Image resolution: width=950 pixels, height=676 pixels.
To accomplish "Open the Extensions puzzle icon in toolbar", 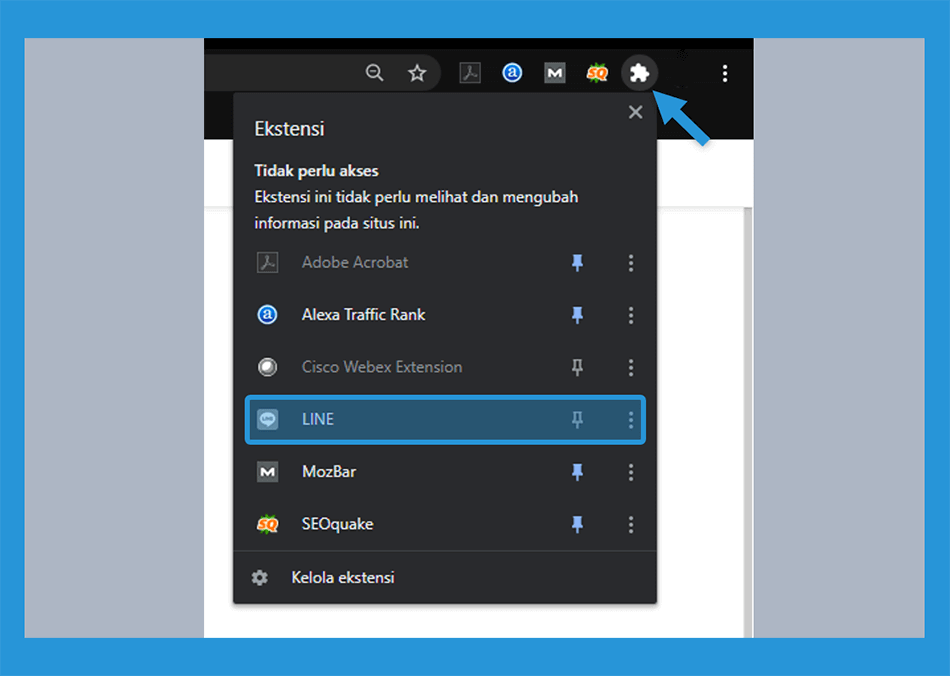I will (639, 73).
